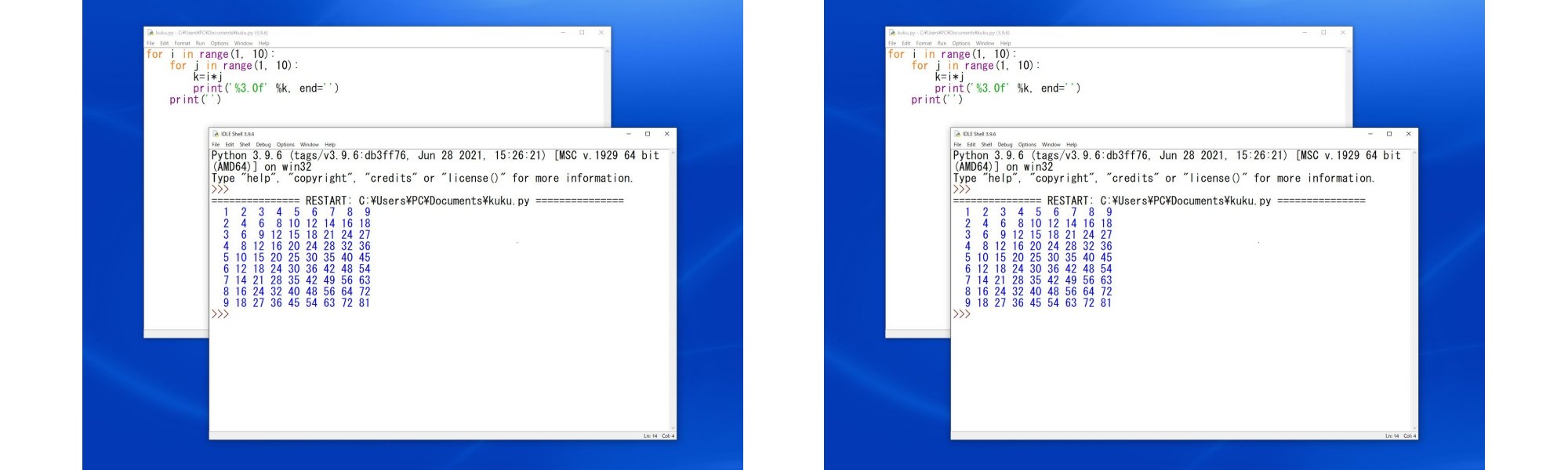1568x470 pixels.
Task: Open Help menu of right-copy IDLE Shell
Action: pyautogui.click(x=1072, y=144)
